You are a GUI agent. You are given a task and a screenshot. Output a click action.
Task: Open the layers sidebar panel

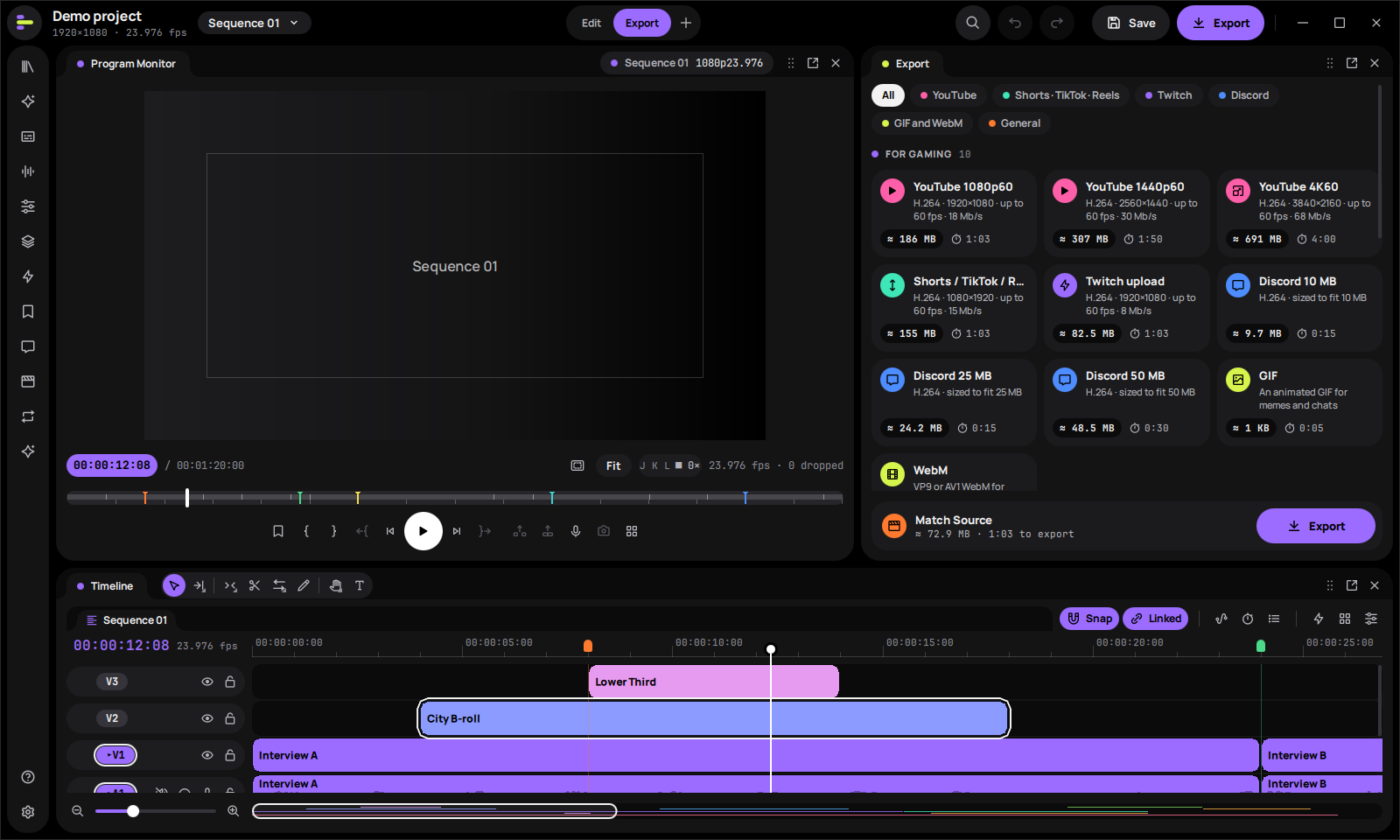[28, 241]
